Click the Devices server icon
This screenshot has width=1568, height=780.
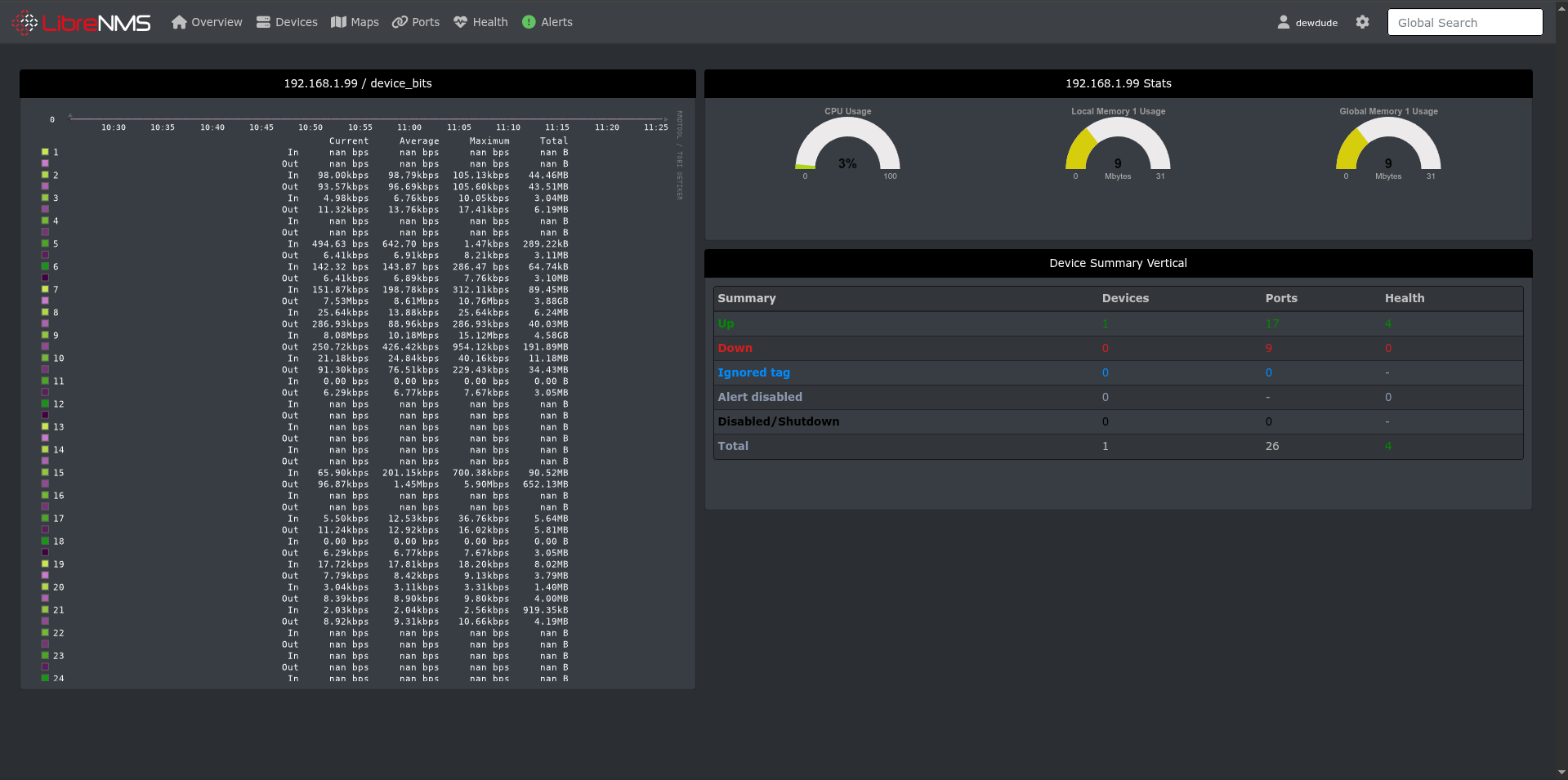tap(263, 22)
